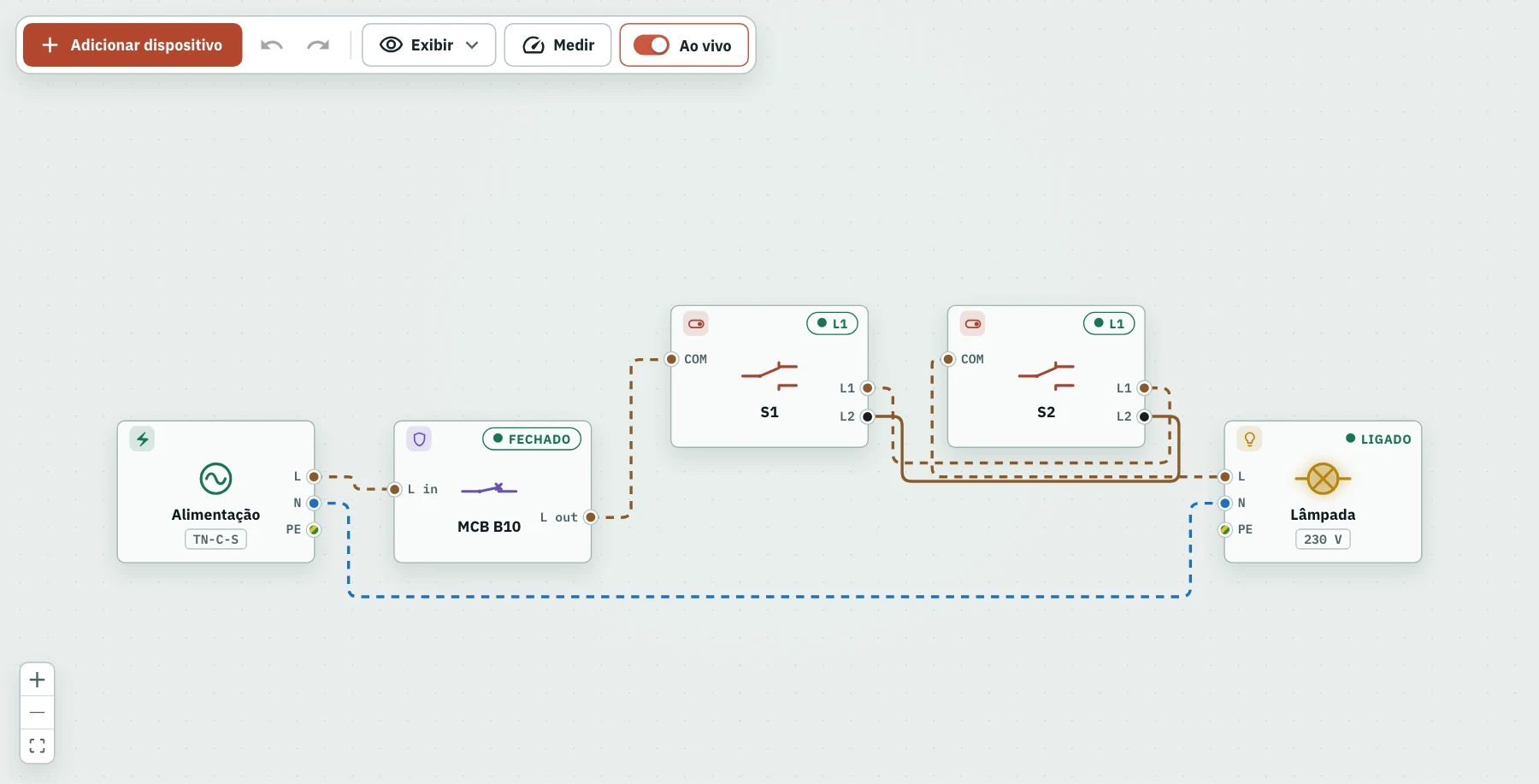This screenshot has width=1539, height=784.
Task: Zoom in with the plus icon
Action: [x=37, y=680]
